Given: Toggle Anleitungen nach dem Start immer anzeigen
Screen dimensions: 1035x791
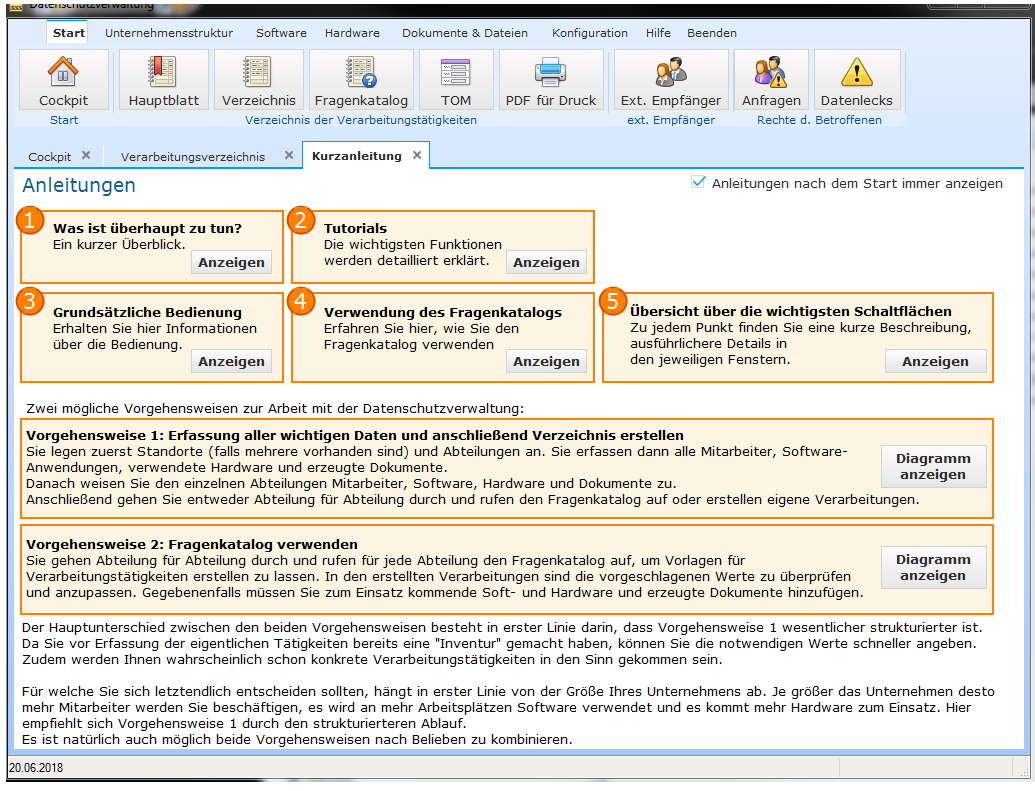Looking at the screenshot, I should pyautogui.click(x=698, y=183).
